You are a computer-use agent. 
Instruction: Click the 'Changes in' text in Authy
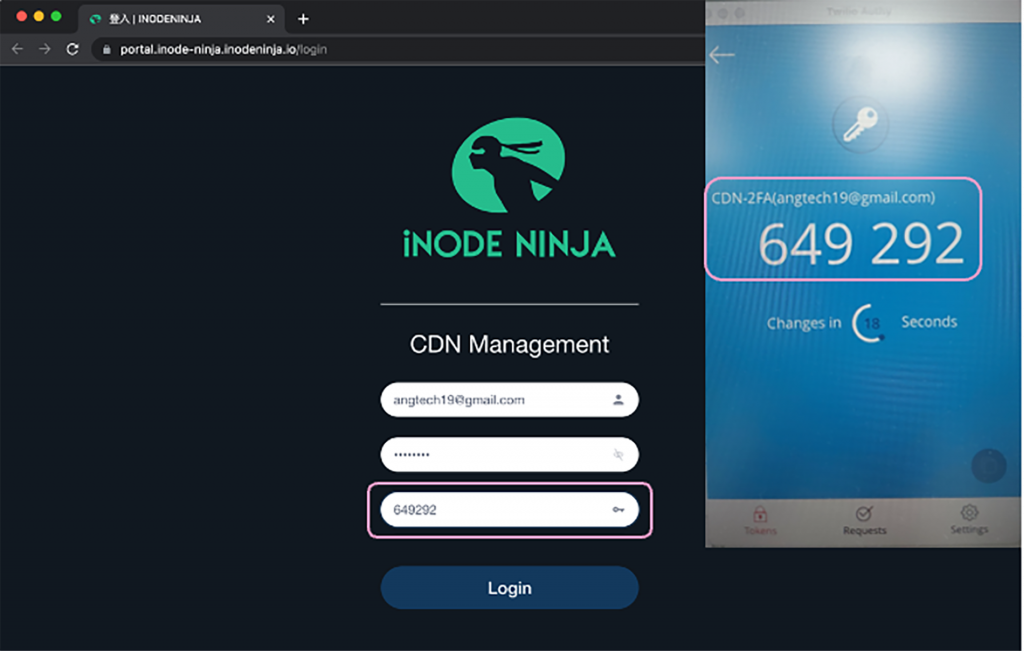pos(804,323)
